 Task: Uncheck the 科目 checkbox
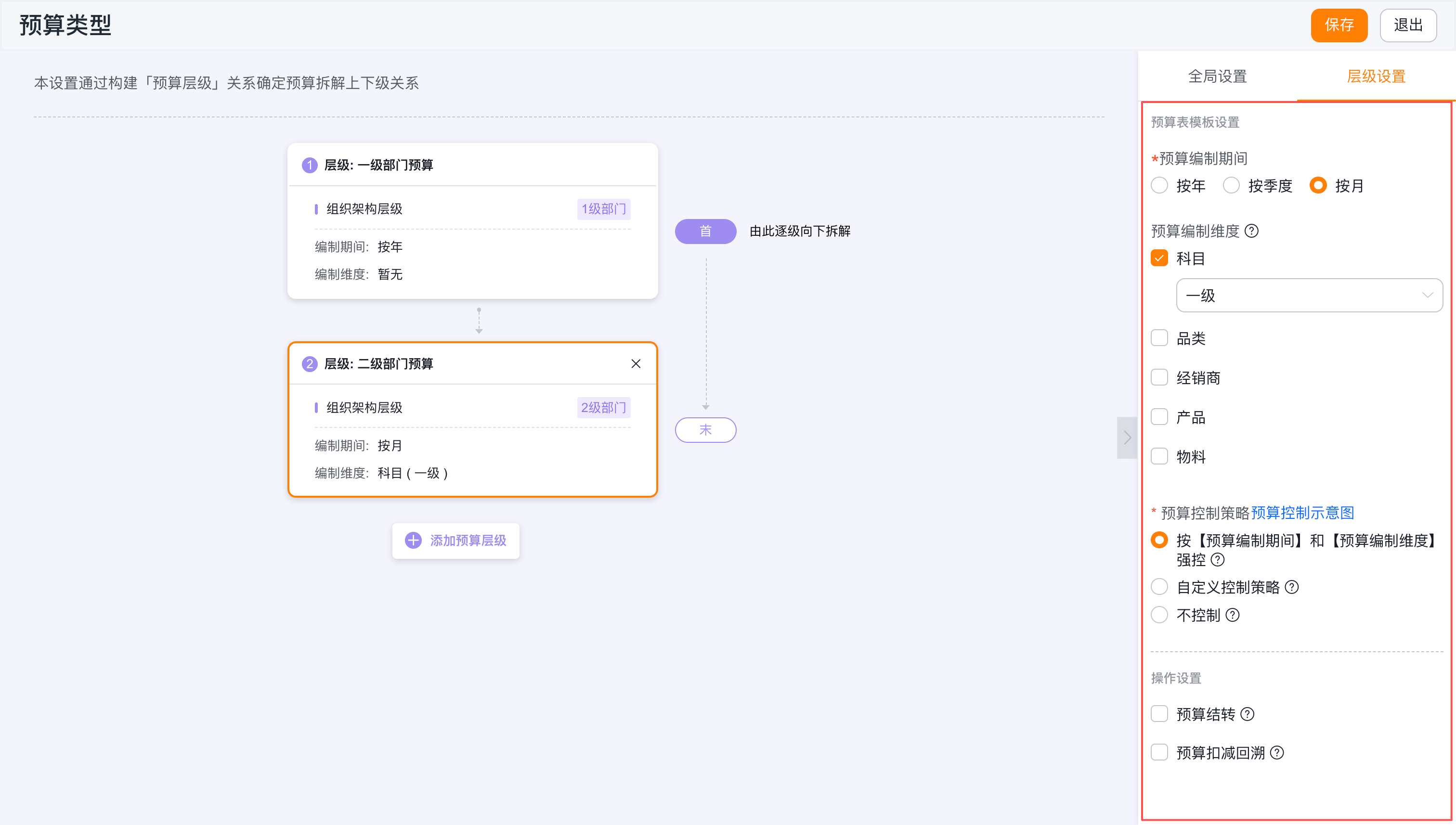coord(1159,258)
